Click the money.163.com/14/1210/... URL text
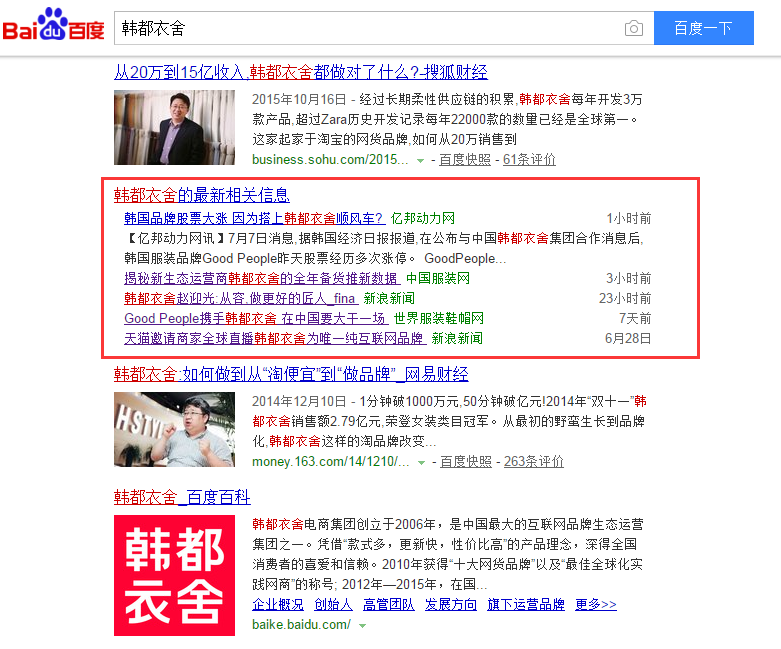Image resolution: width=781 pixels, height=649 pixels. 331,461
